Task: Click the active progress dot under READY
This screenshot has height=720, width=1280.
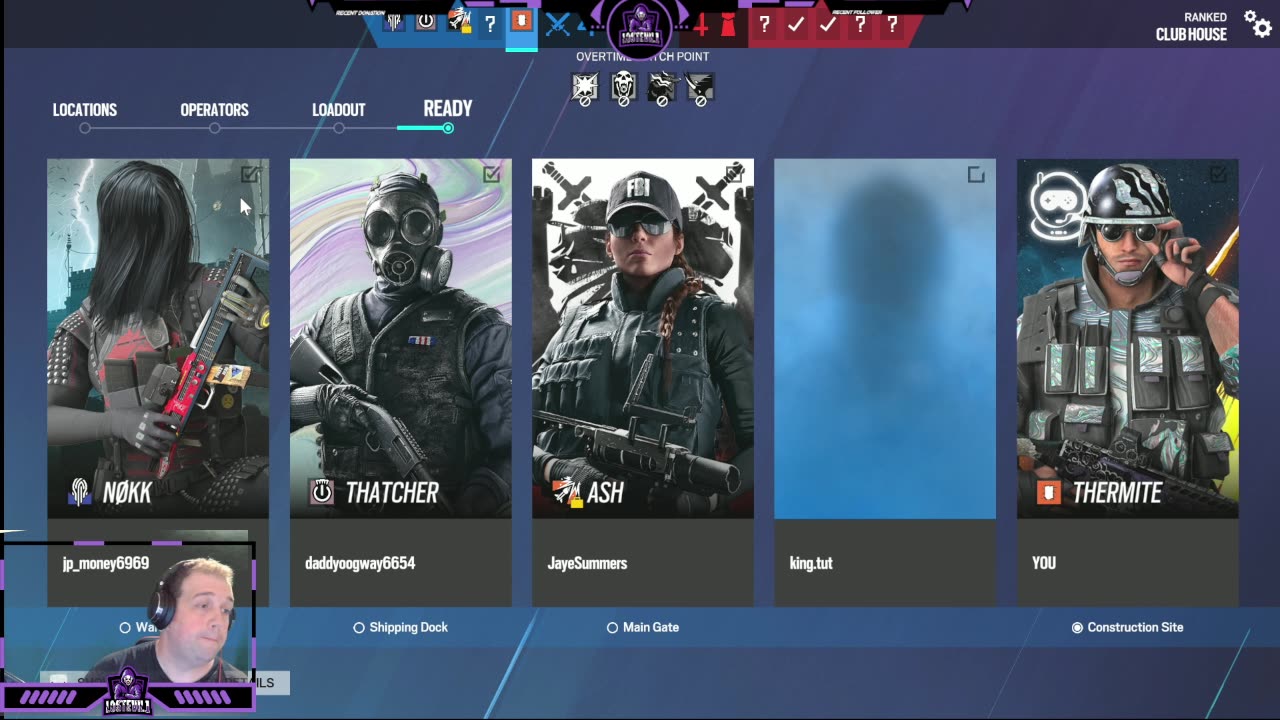Action: (x=448, y=128)
